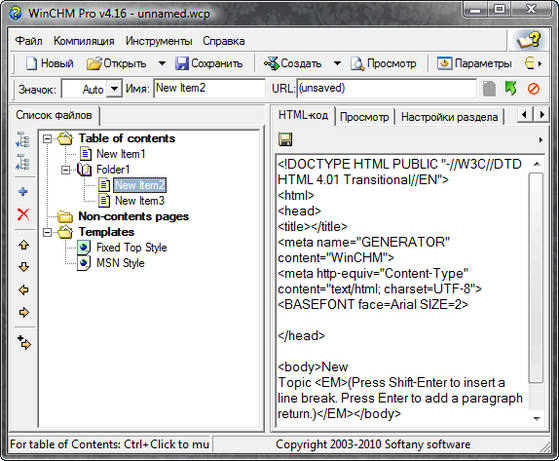Image resolution: width=559 pixels, height=461 pixels.
Task: Switch to the Настройки раздела tab
Action: [449, 117]
